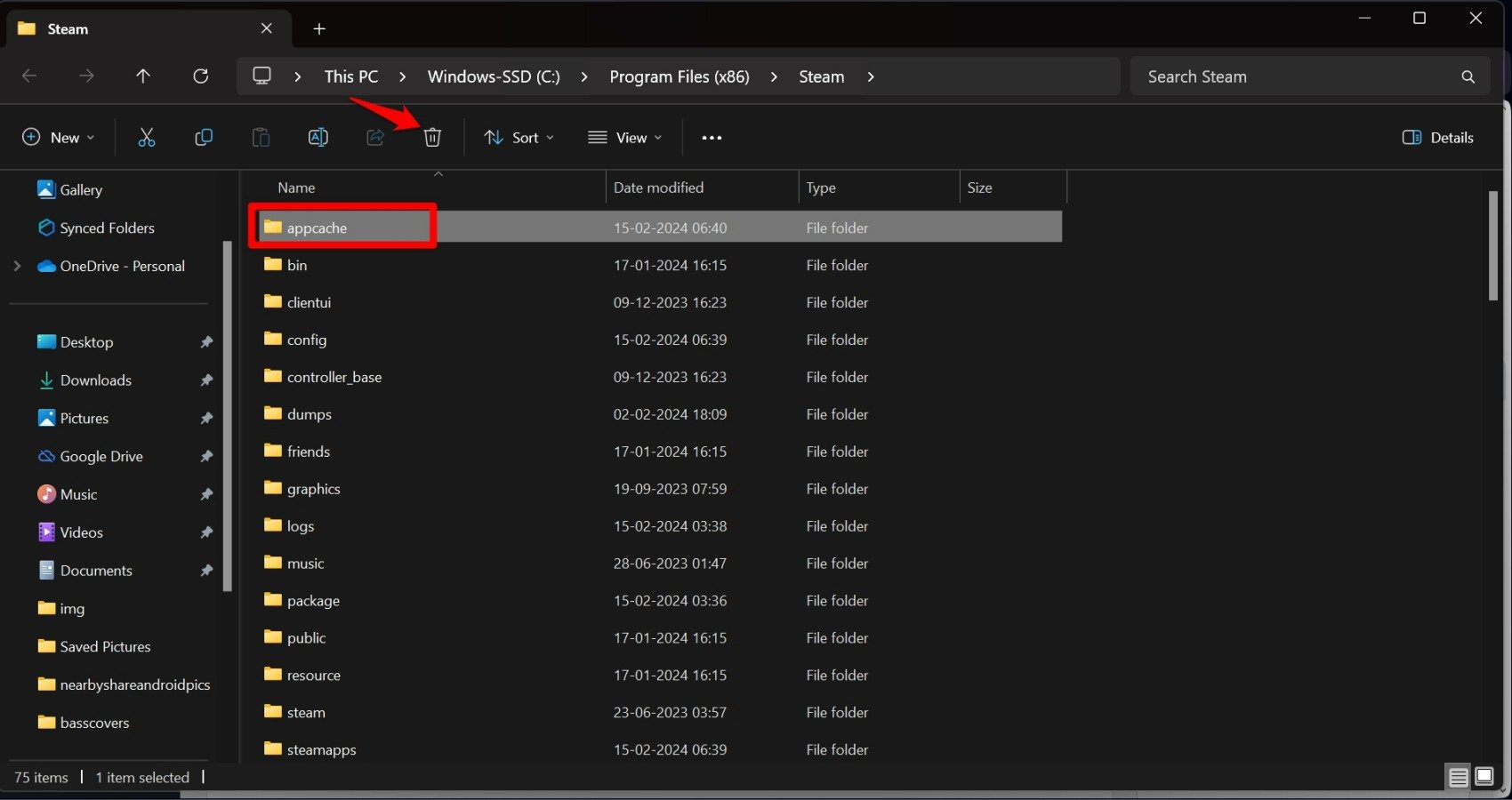Click Program Files (x86) in the address bar
This screenshot has width=1512, height=800.
click(680, 77)
